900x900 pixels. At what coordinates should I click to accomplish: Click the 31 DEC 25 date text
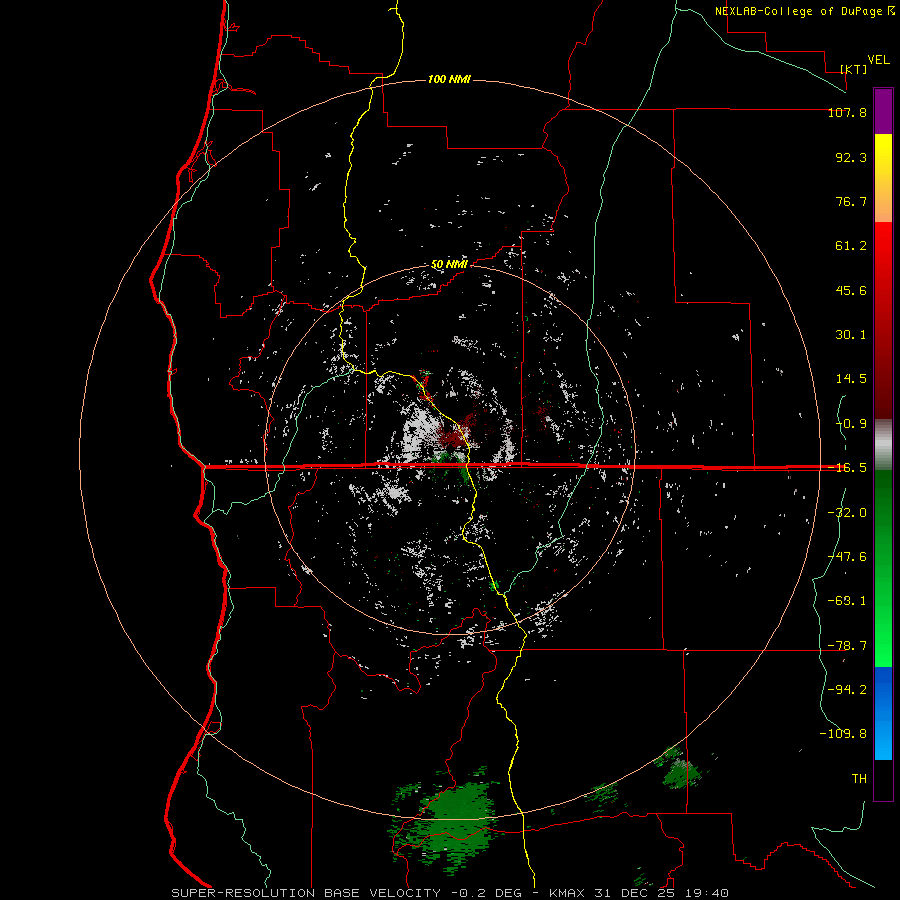[634, 893]
